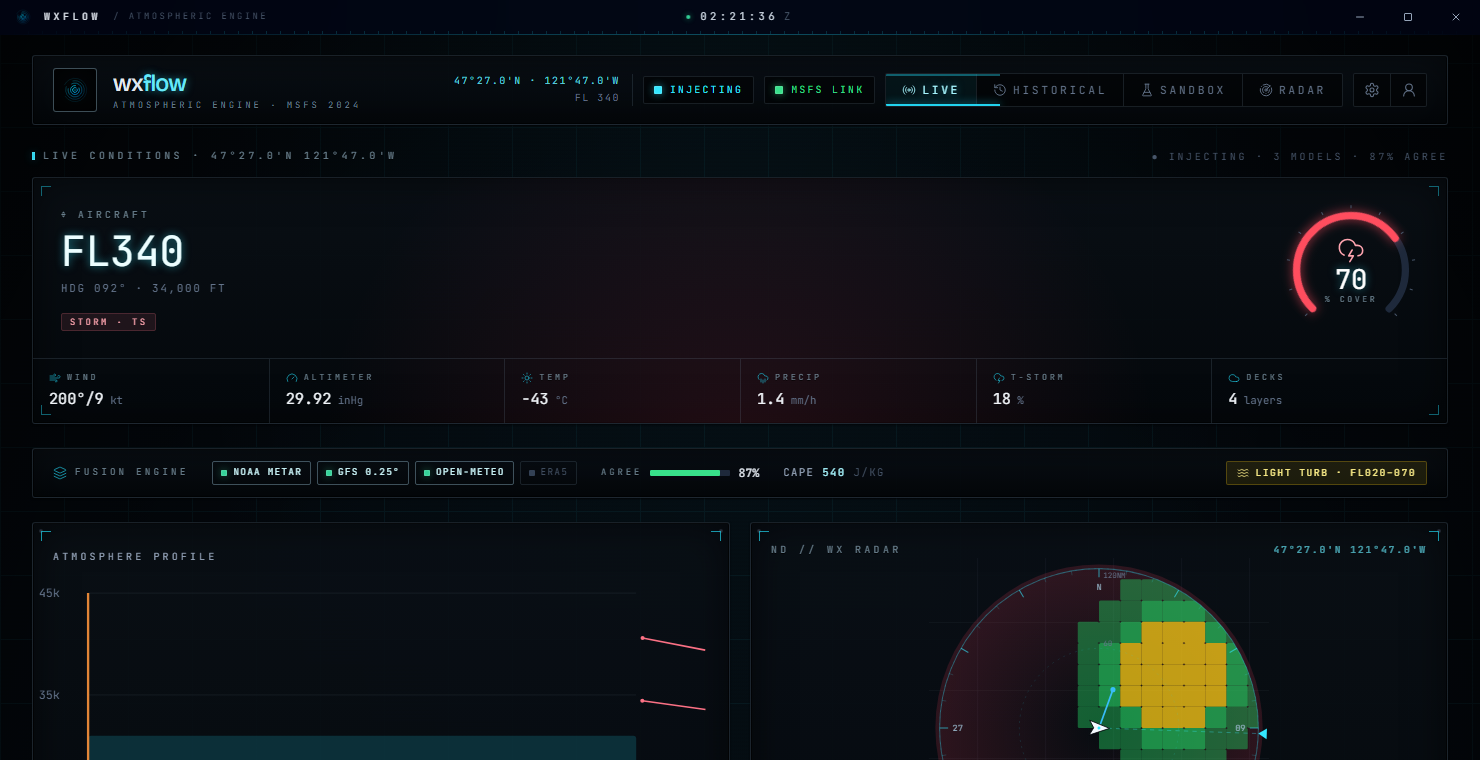
Task: Click the sun icon next to TEMP
Action: click(527, 378)
